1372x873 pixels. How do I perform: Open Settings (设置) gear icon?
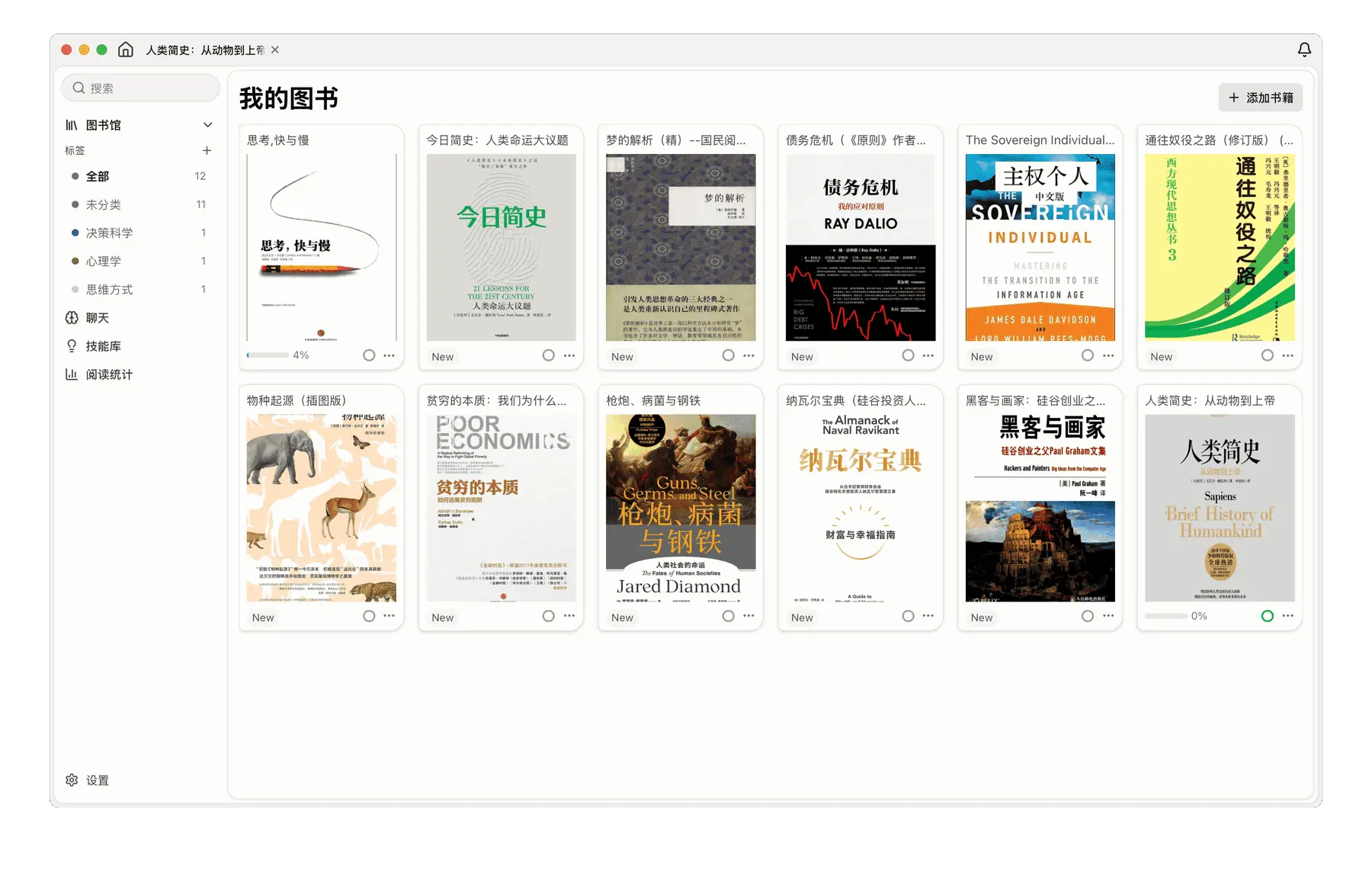(72, 780)
